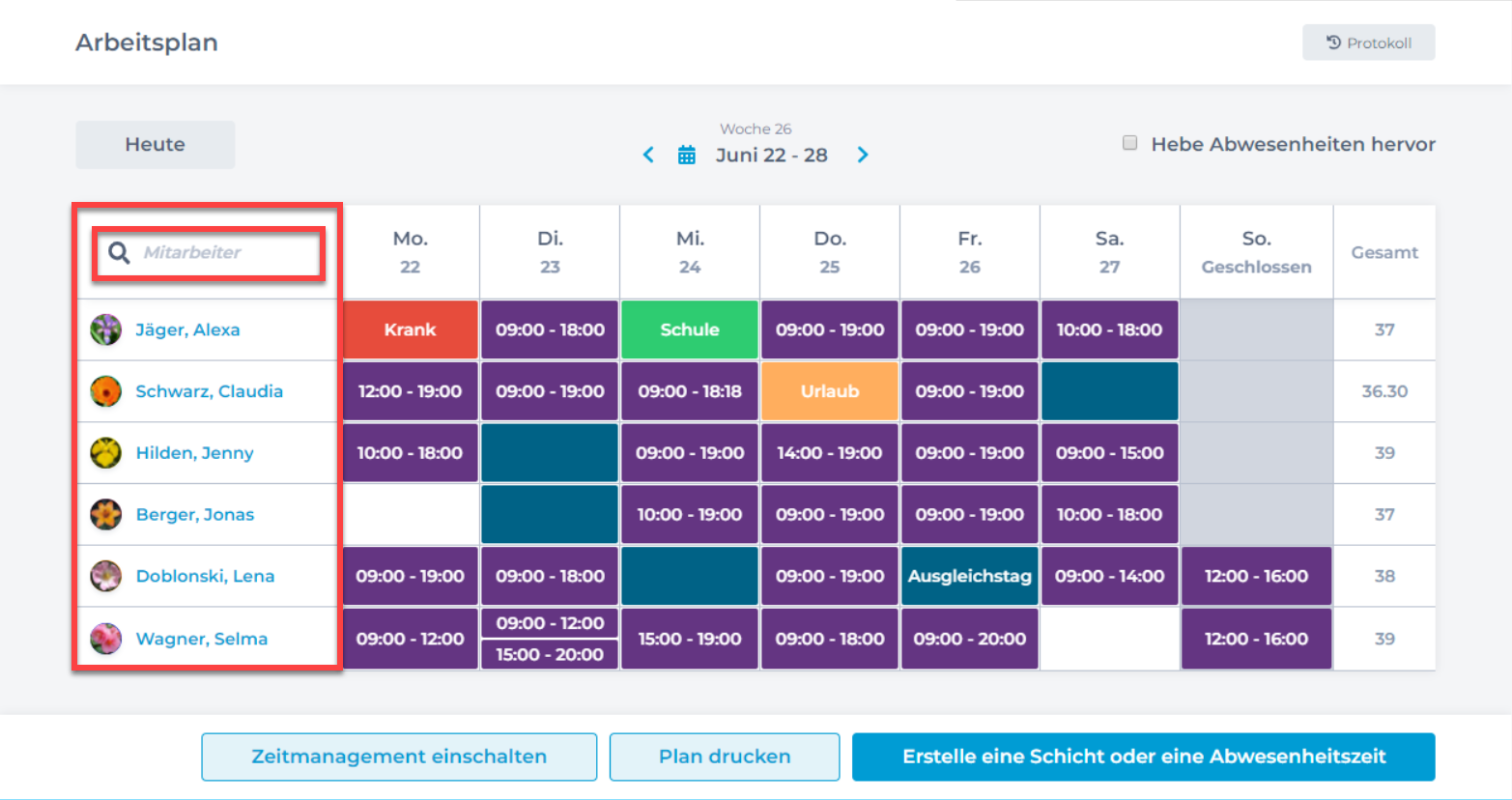Click Wagner, Selma's pink flower avatar
The width and height of the screenshot is (1512, 800).
coord(105,639)
